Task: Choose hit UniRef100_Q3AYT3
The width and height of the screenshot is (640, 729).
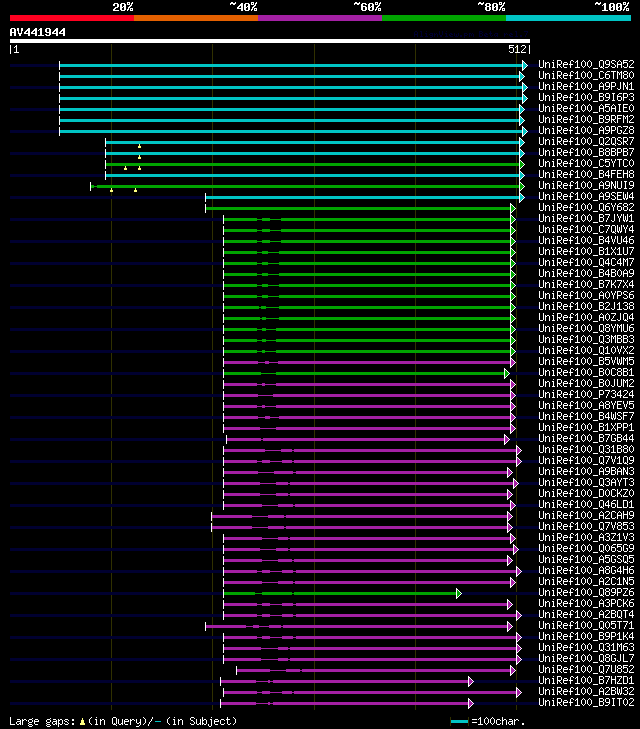Action: [586, 483]
